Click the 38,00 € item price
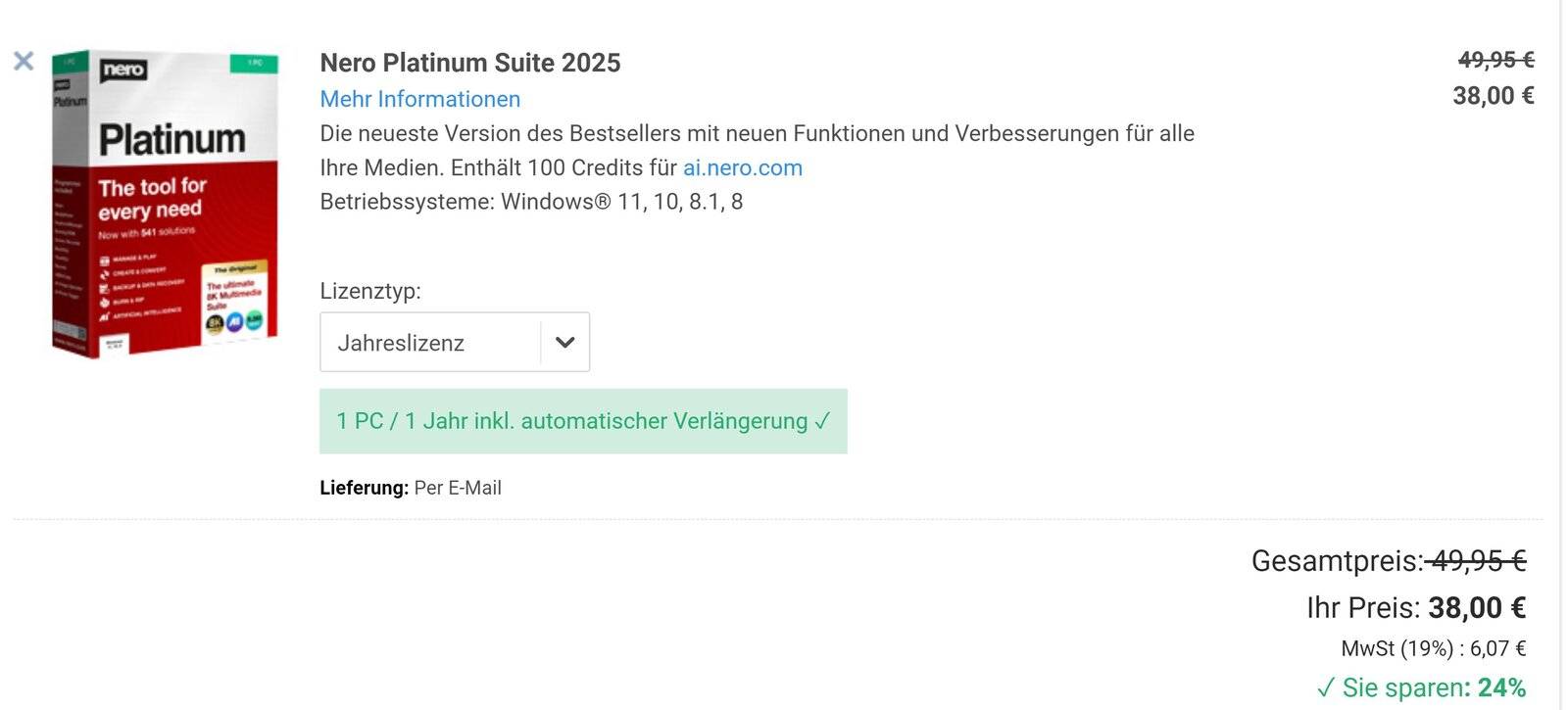 pyautogui.click(x=1493, y=96)
